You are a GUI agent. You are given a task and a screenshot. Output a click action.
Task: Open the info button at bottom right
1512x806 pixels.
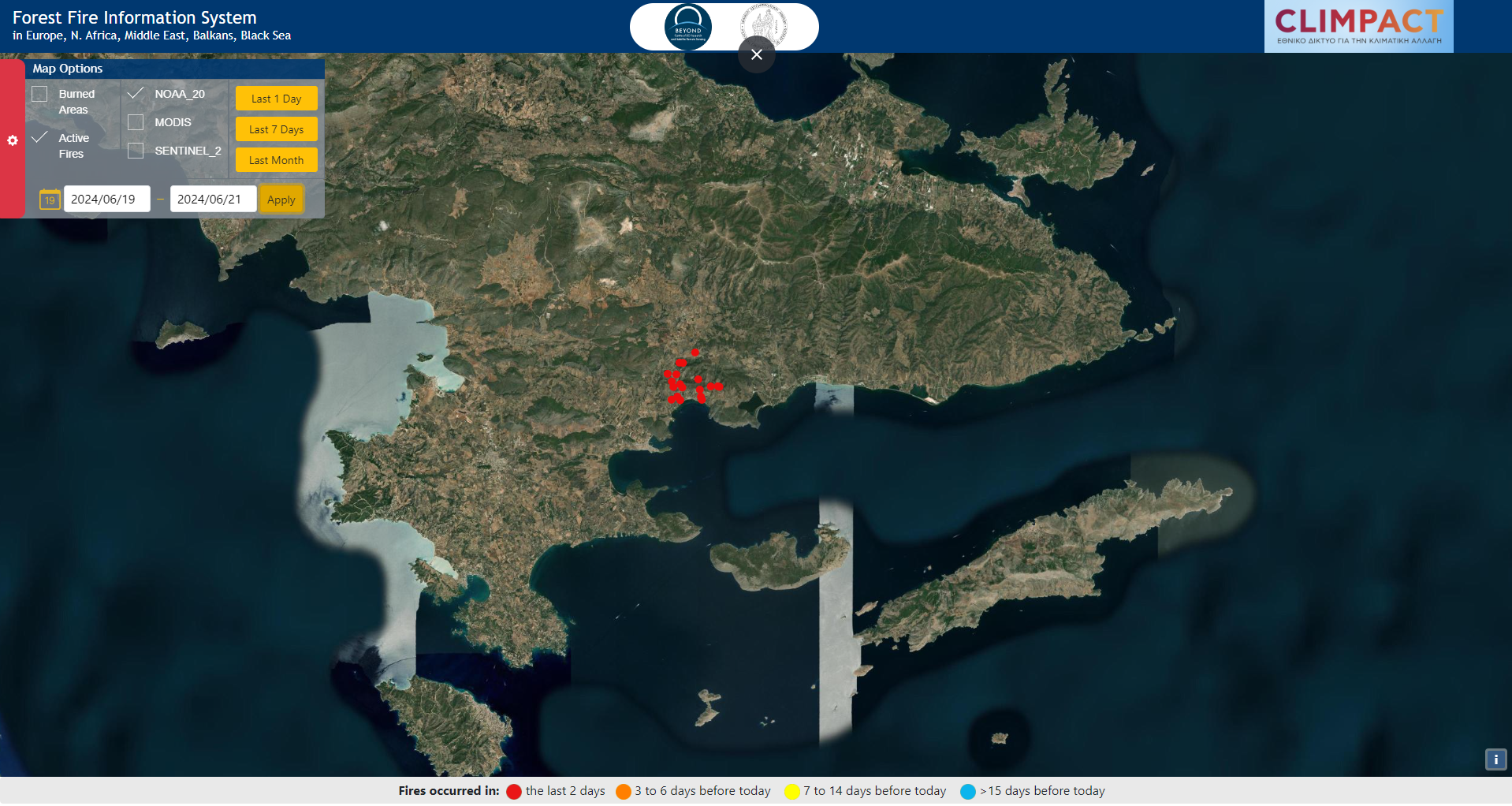point(1496,759)
